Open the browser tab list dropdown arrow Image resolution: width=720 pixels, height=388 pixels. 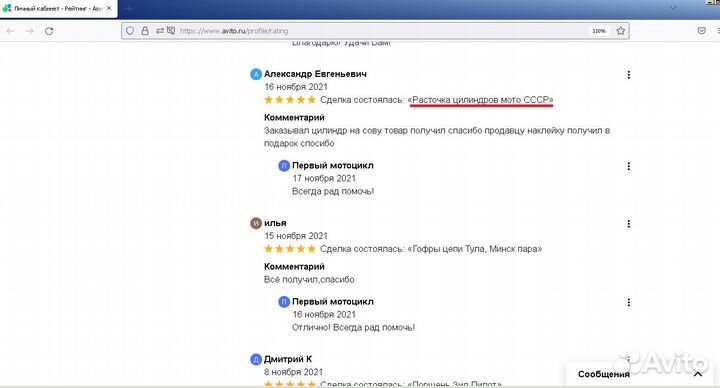673,8
